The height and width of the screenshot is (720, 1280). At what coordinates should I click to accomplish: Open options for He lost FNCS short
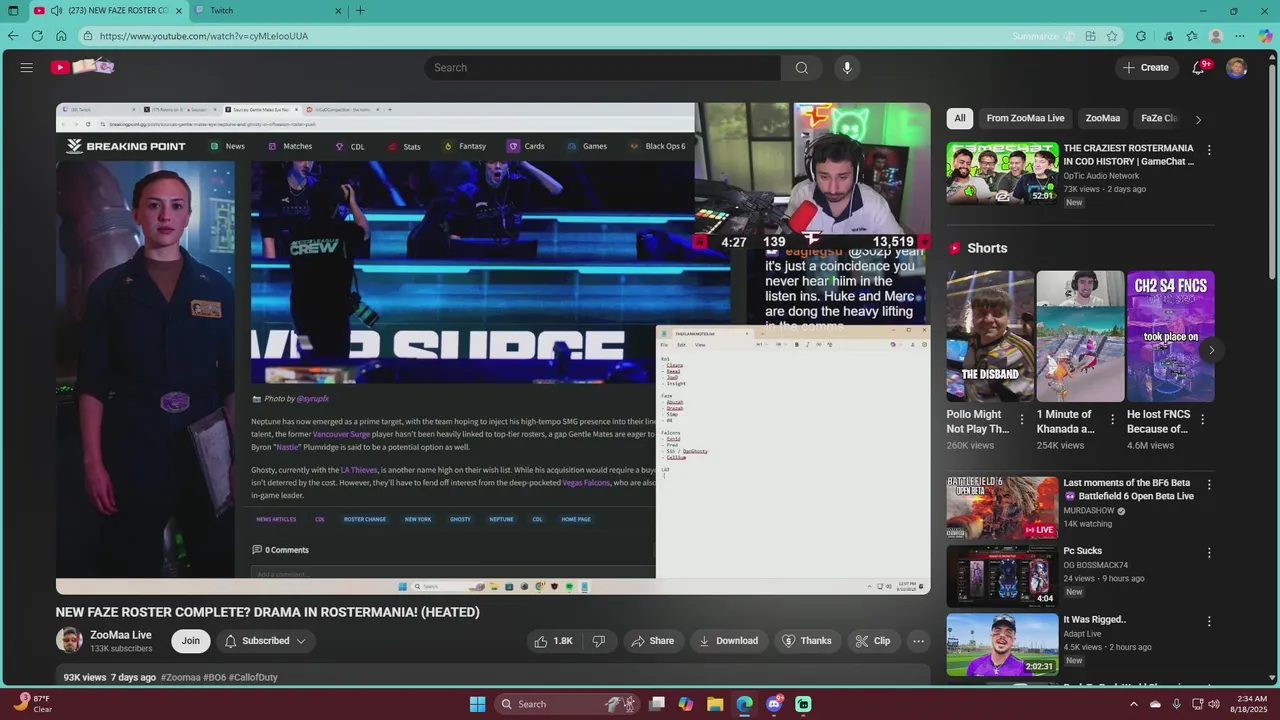[x=1202, y=420]
